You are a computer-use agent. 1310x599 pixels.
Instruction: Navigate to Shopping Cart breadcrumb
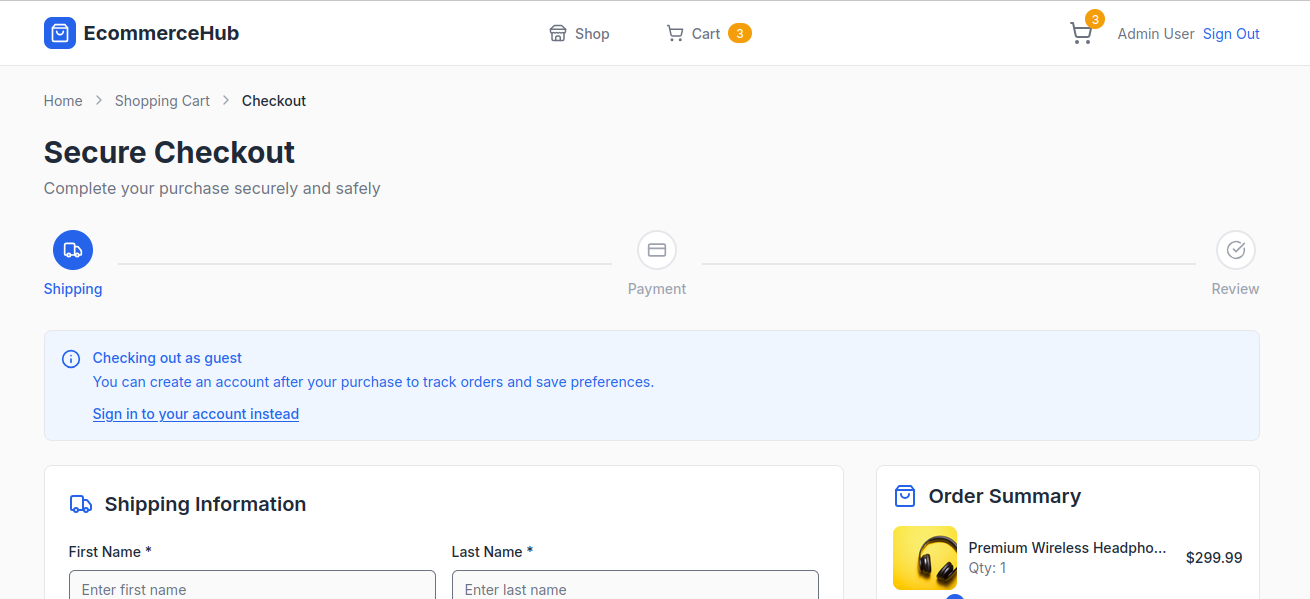(162, 101)
